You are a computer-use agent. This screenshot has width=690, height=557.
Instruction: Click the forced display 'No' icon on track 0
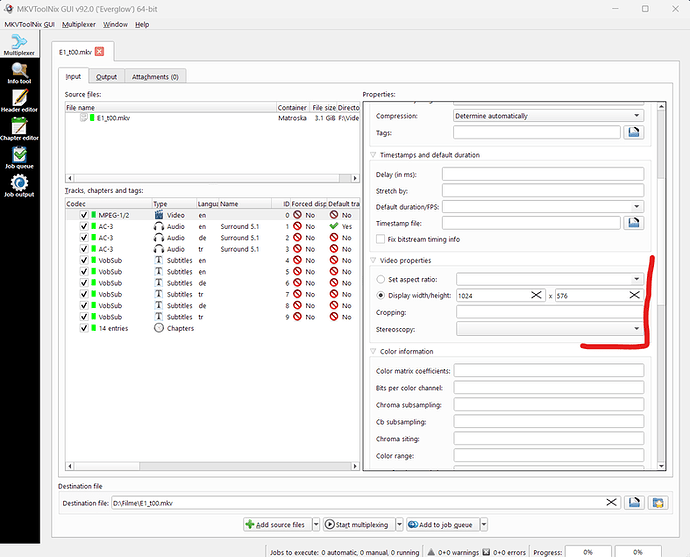click(297, 215)
